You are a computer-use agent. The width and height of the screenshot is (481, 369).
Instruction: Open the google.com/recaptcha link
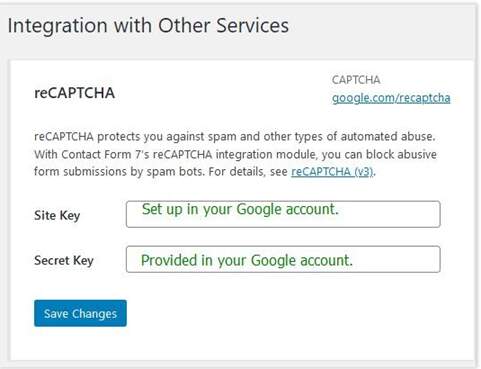(x=391, y=98)
